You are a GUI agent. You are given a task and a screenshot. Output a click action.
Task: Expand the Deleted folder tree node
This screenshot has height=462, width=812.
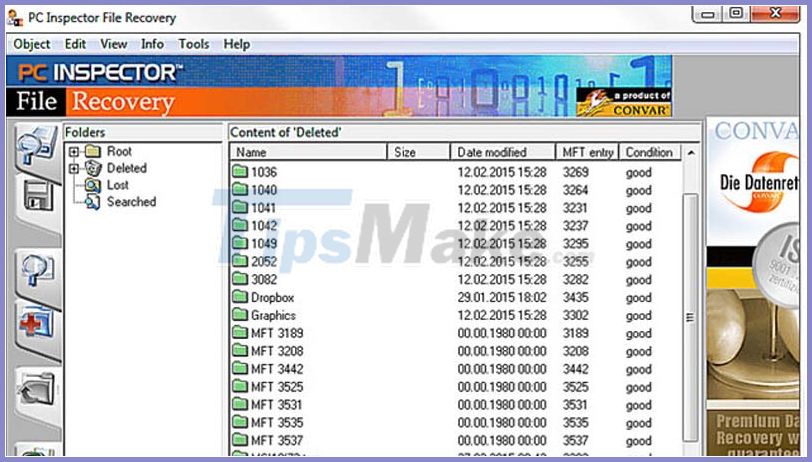click(74, 168)
